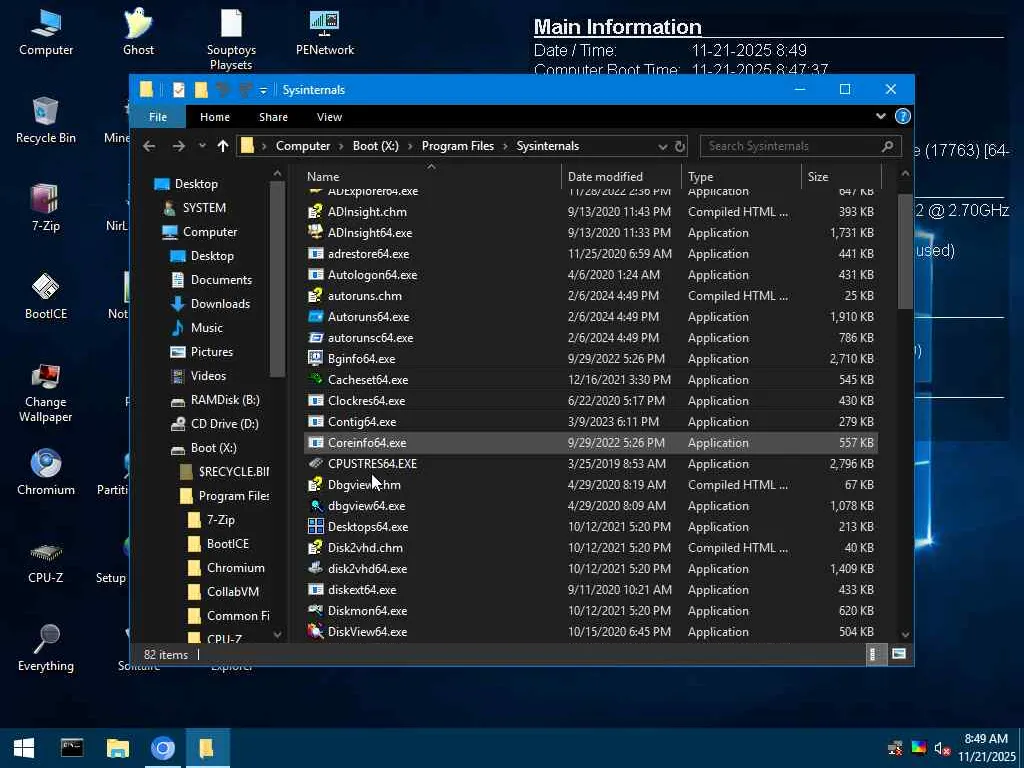Expand breadcrumb arrow after Program Files
This screenshot has height=768, width=1024.
505,146
